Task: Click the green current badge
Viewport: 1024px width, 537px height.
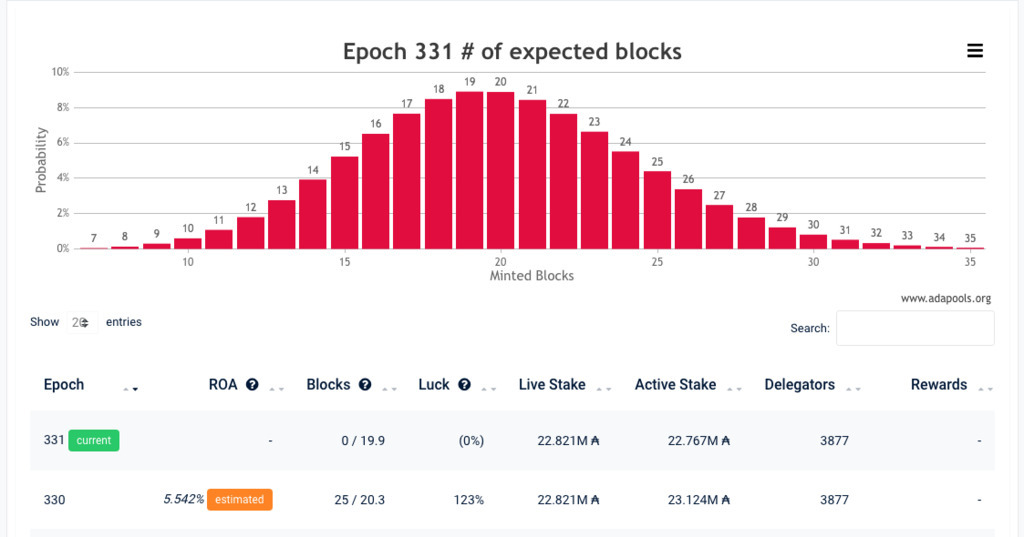Action: 94,440
